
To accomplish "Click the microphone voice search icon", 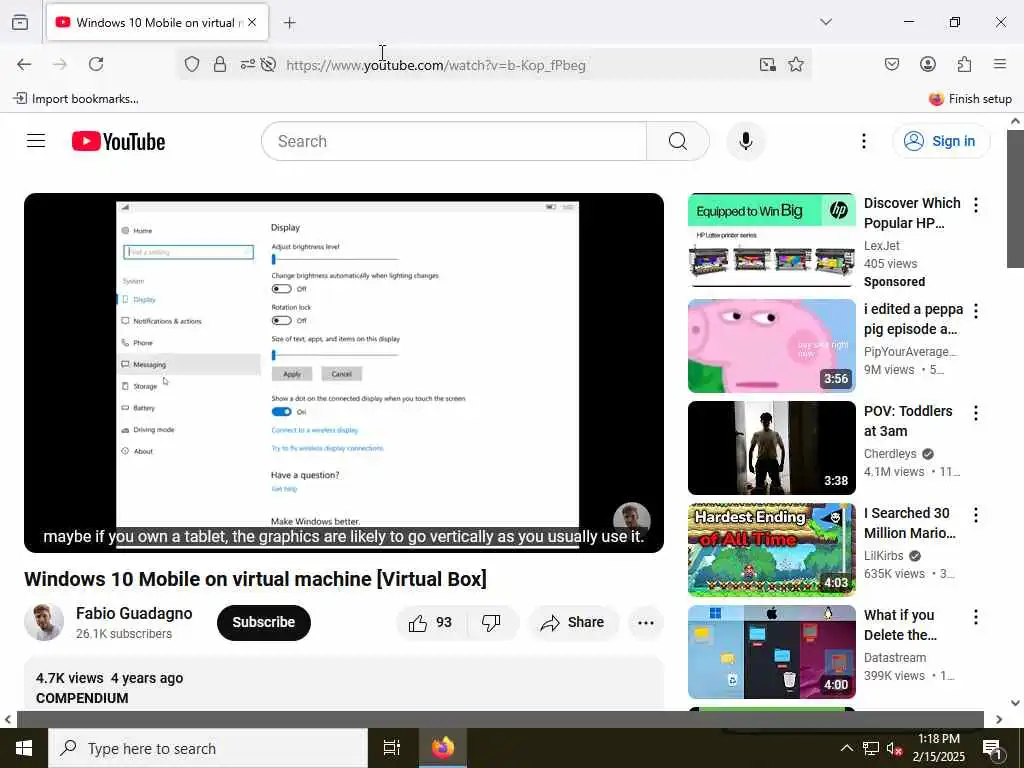I will (x=746, y=141).
